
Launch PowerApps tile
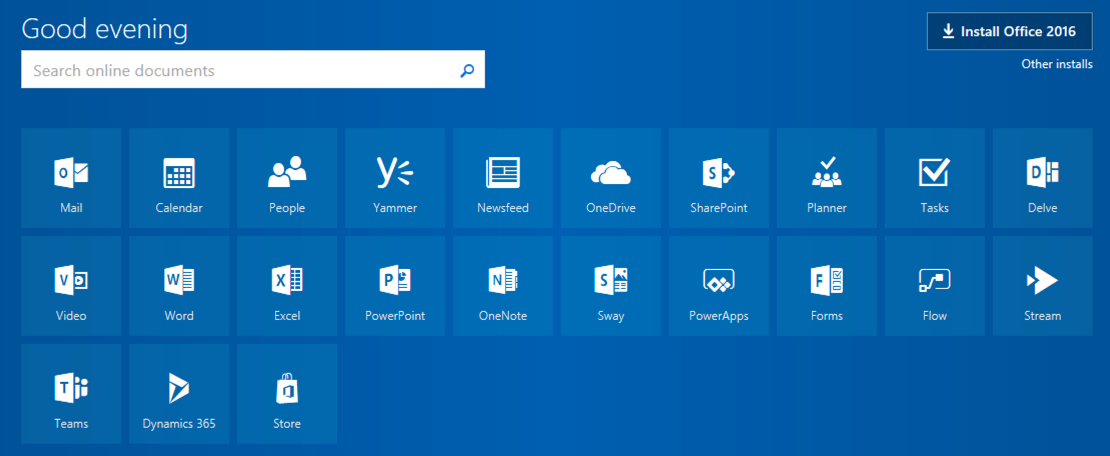coord(719,286)
